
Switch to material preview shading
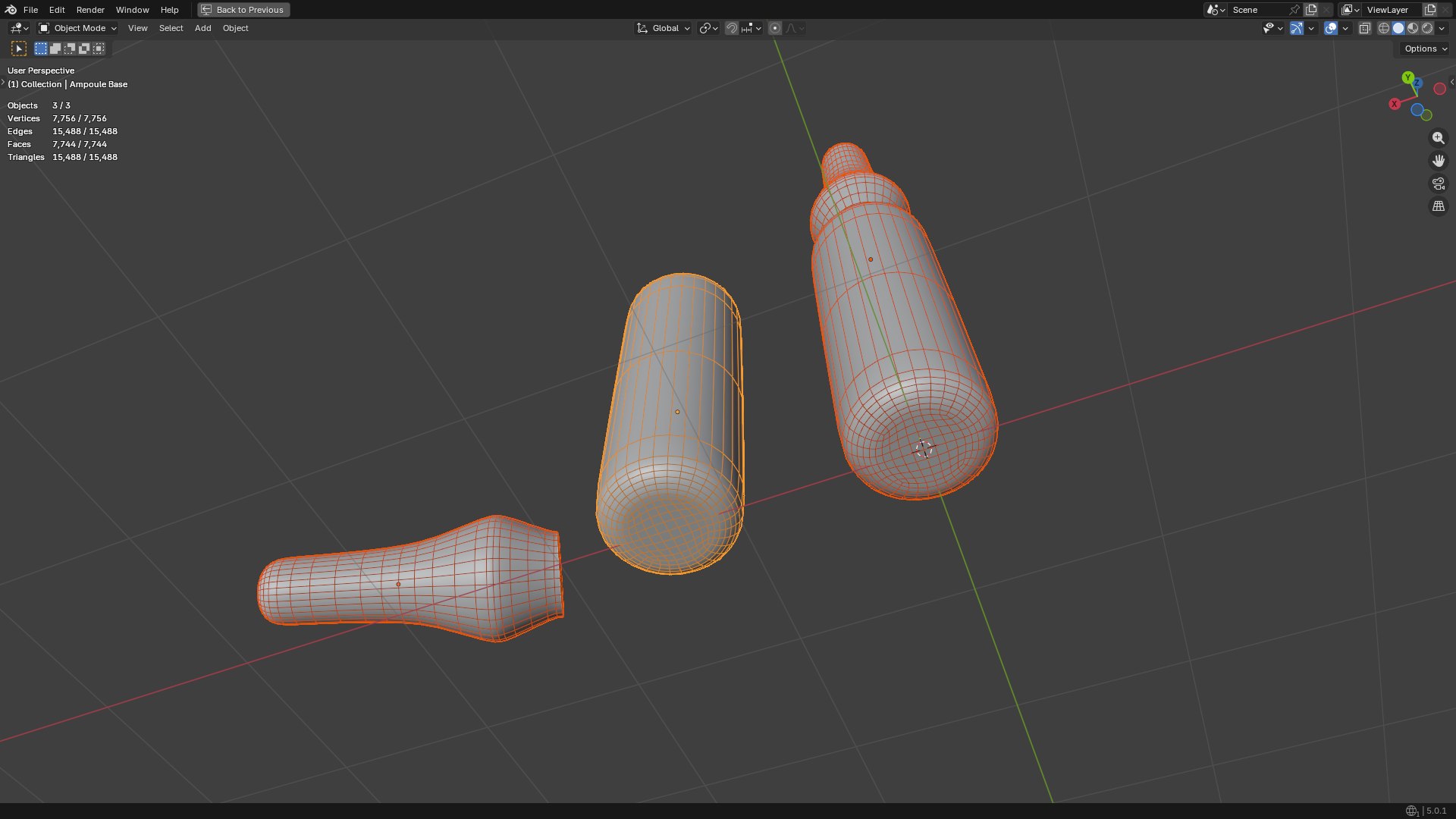tap(1413, 28)
